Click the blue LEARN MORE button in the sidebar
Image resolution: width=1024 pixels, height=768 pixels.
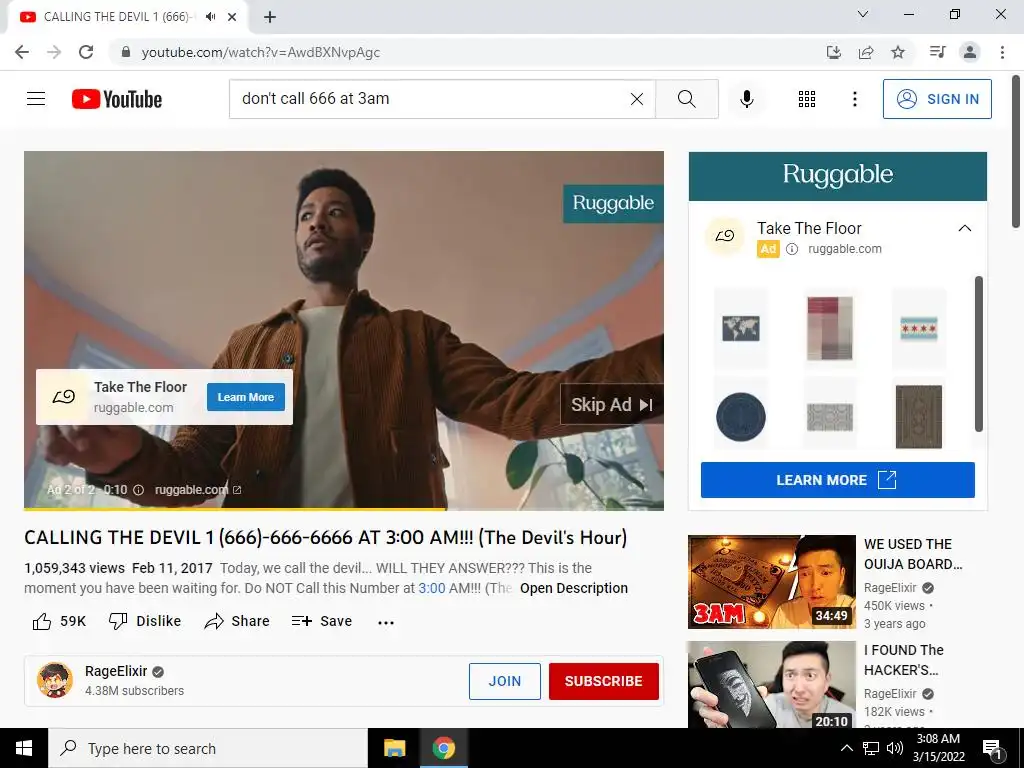[838, 480]
